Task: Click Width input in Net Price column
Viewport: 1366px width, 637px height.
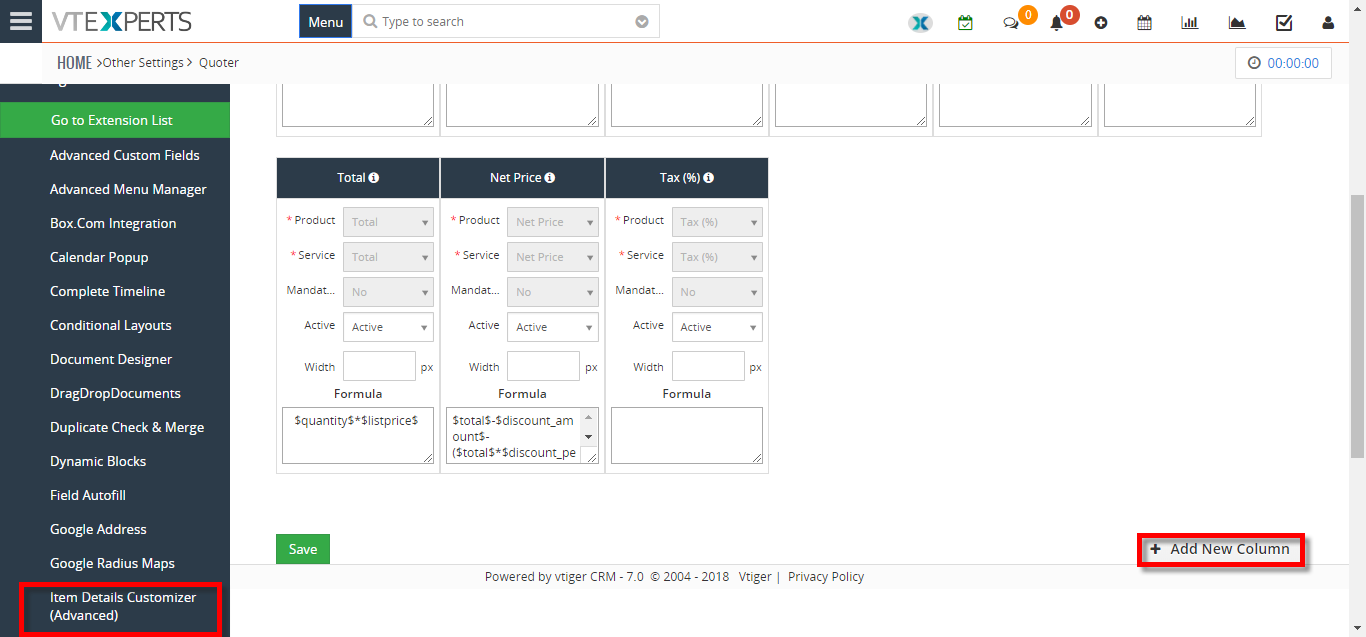Action: click(543, 366)
